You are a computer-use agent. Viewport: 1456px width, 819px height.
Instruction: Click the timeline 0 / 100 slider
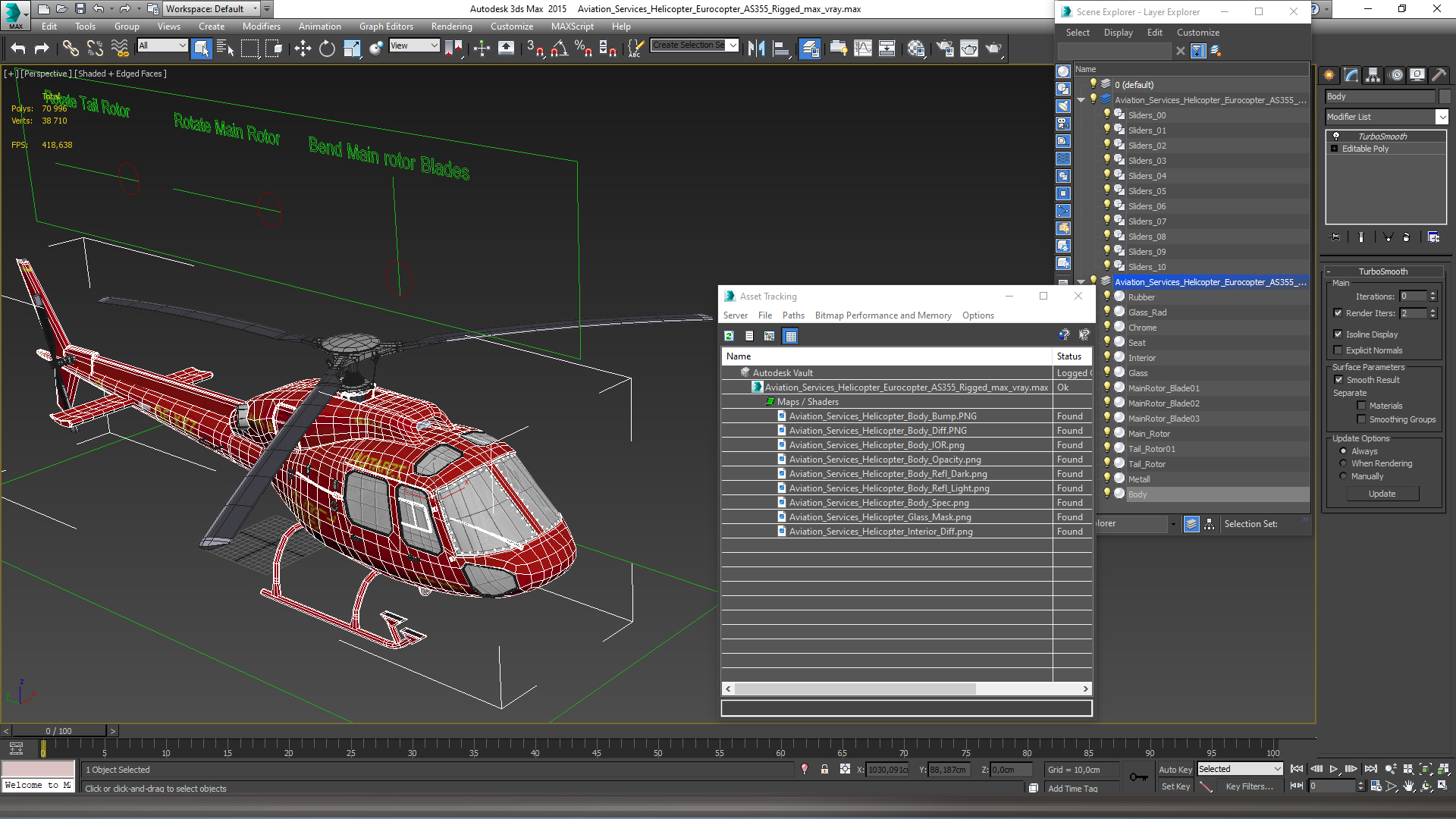[x=58, y=731]
